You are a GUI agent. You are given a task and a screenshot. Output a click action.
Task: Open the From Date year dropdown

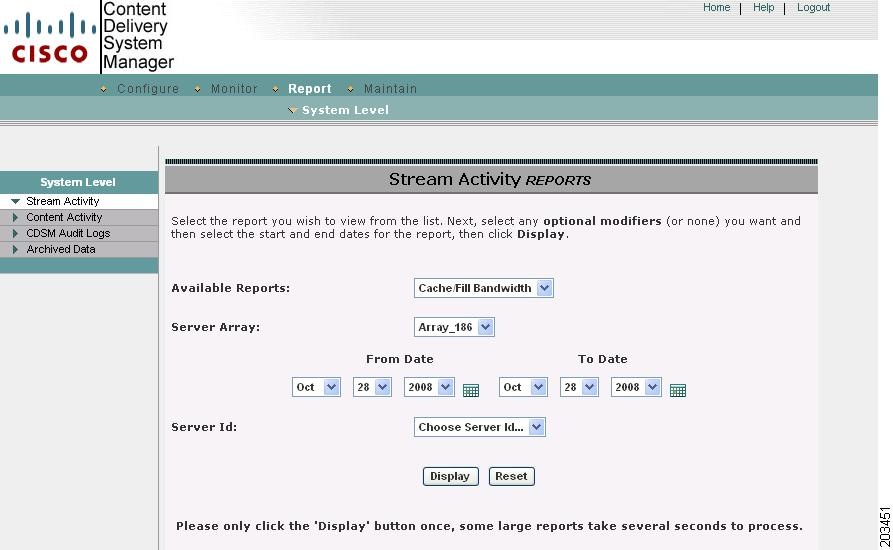(x=429, y=387)
